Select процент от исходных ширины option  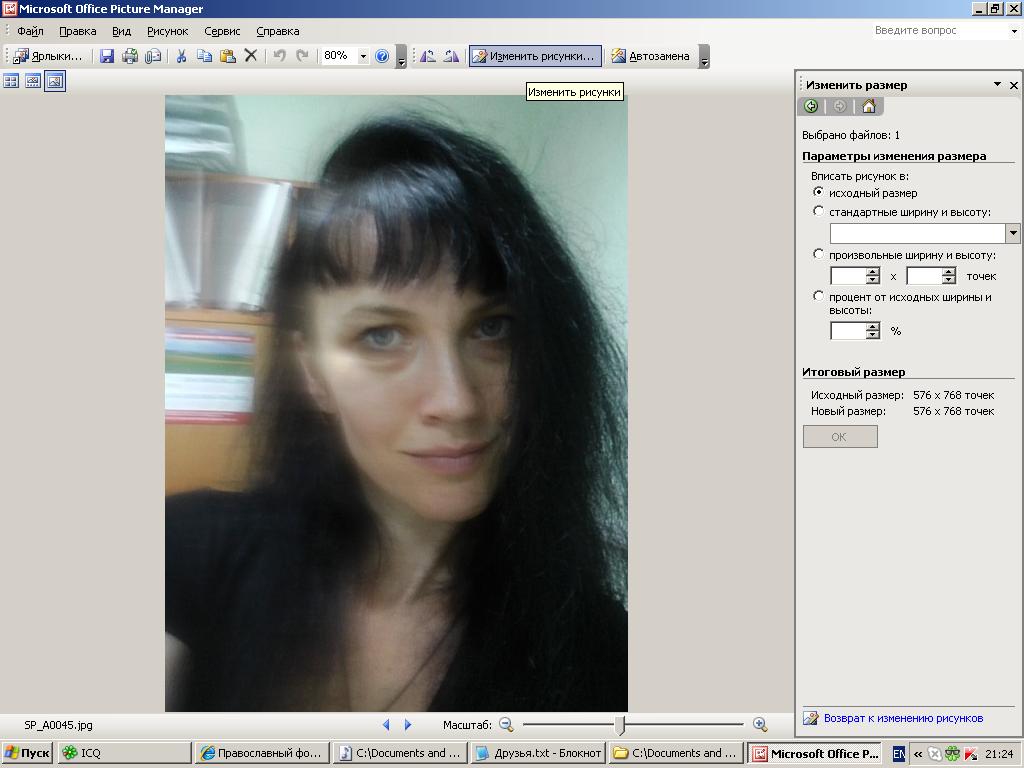(x=818, y=296)
